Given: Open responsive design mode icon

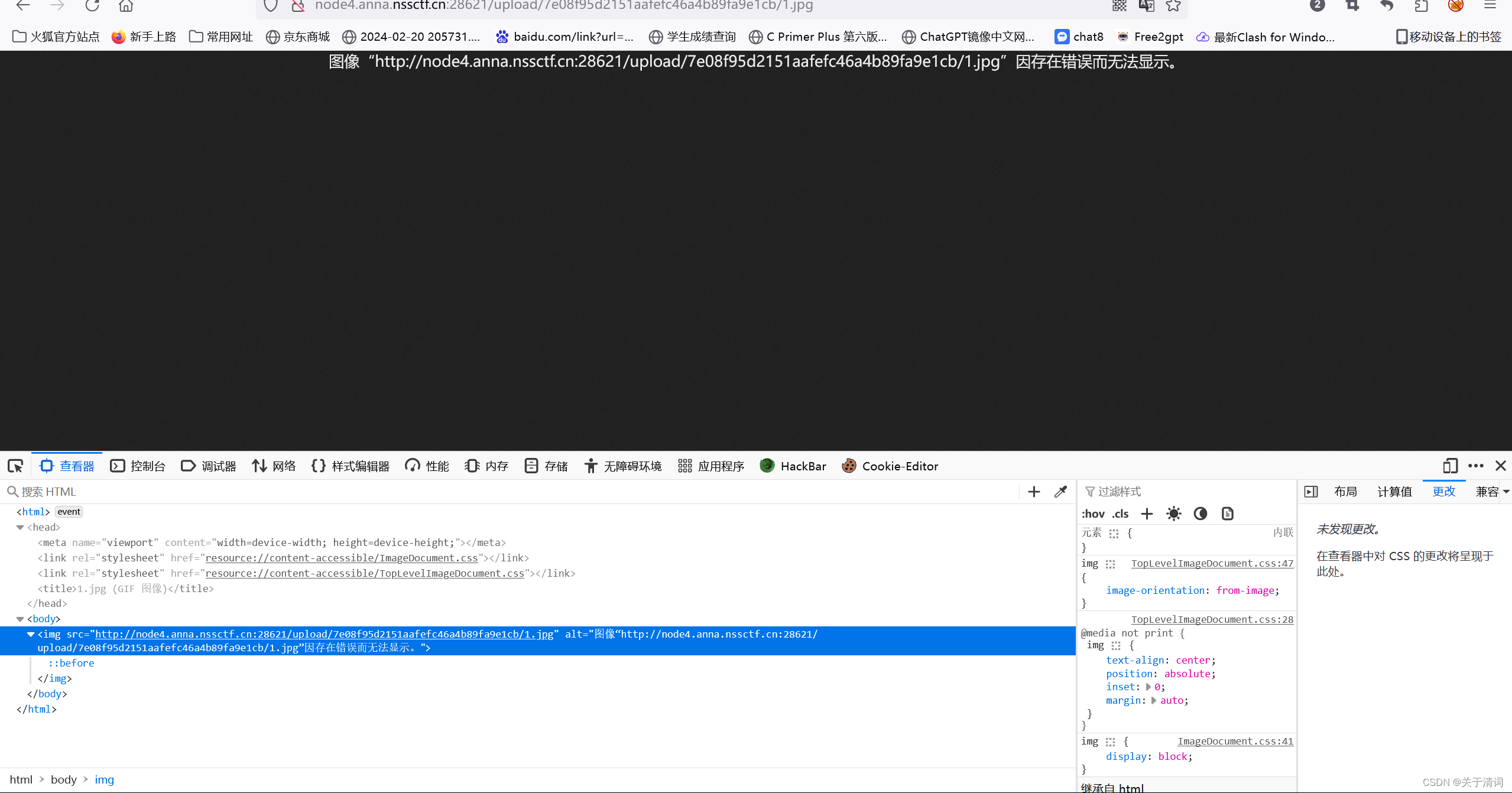Looking at the screenshot, I should [1450, 466].
